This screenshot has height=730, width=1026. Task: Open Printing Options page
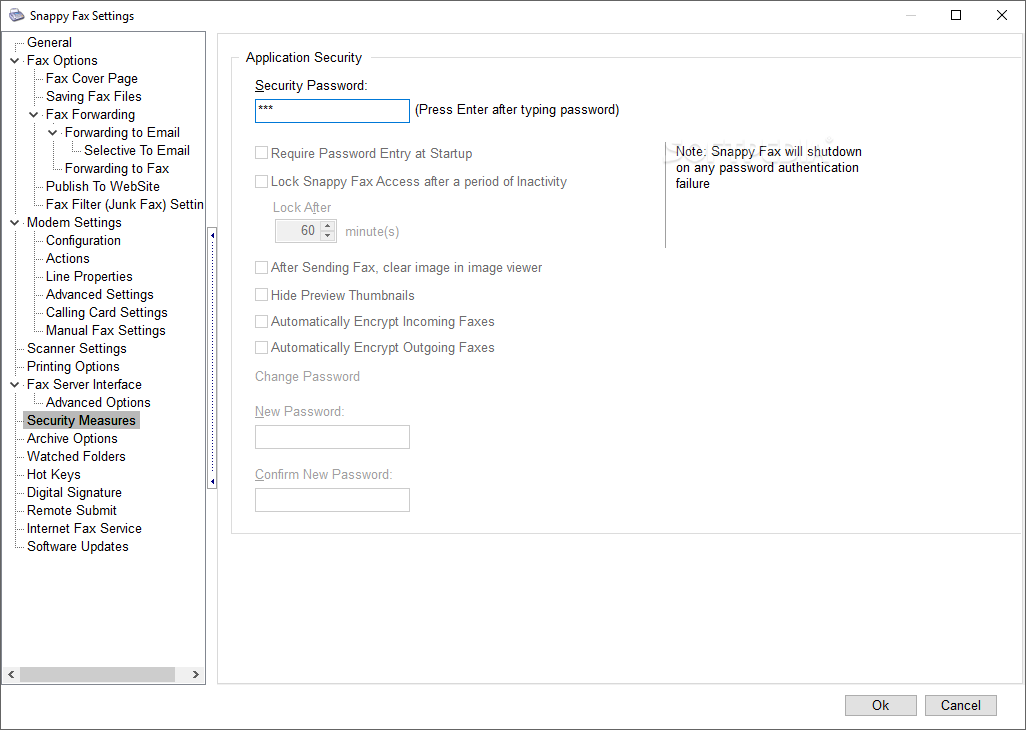73,366
